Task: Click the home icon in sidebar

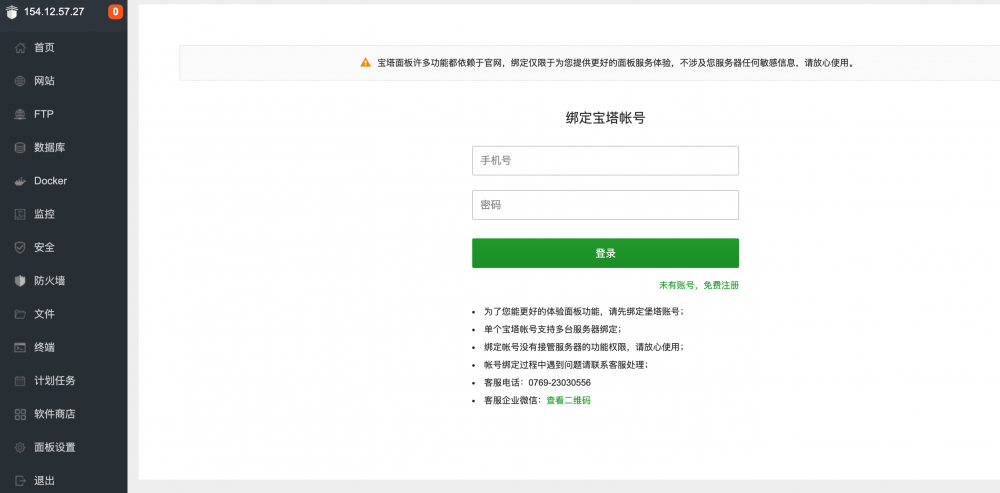Action: (x=20, y=47)
